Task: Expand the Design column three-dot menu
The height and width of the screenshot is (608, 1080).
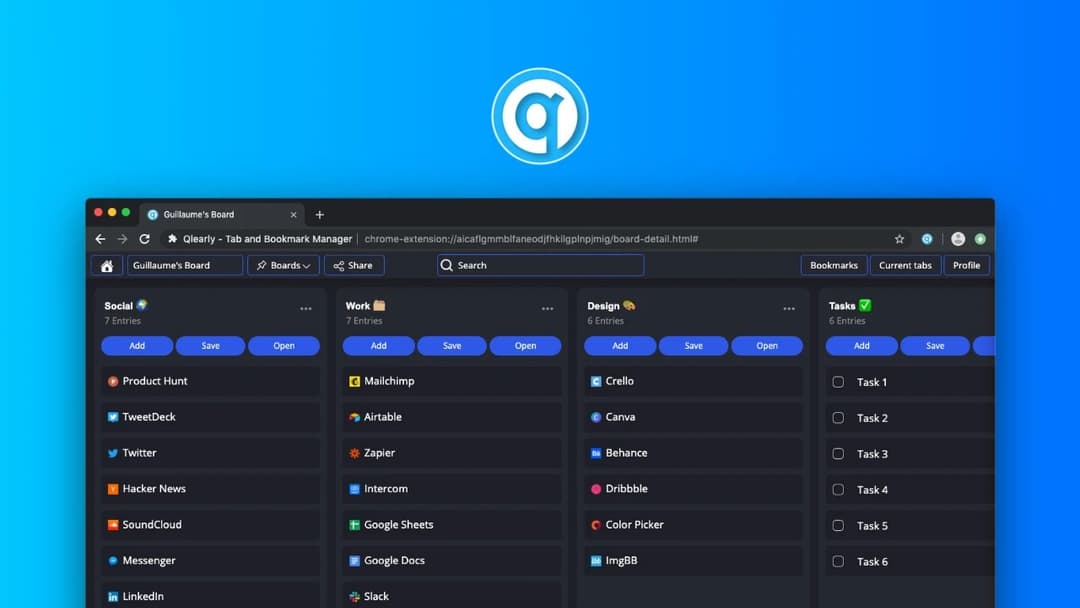Action: coord(789,309)
